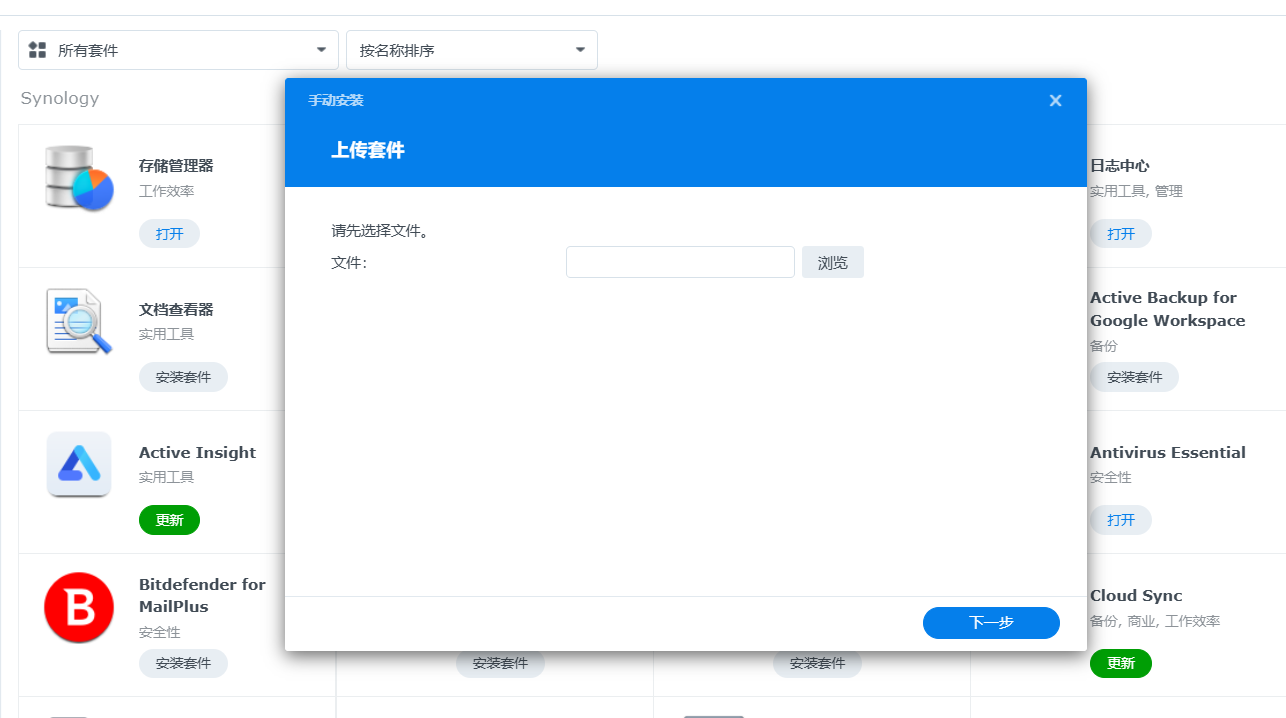Open Antivirus Essential with 打开 button
The image size is (1286, 718).
(1121, 520)
